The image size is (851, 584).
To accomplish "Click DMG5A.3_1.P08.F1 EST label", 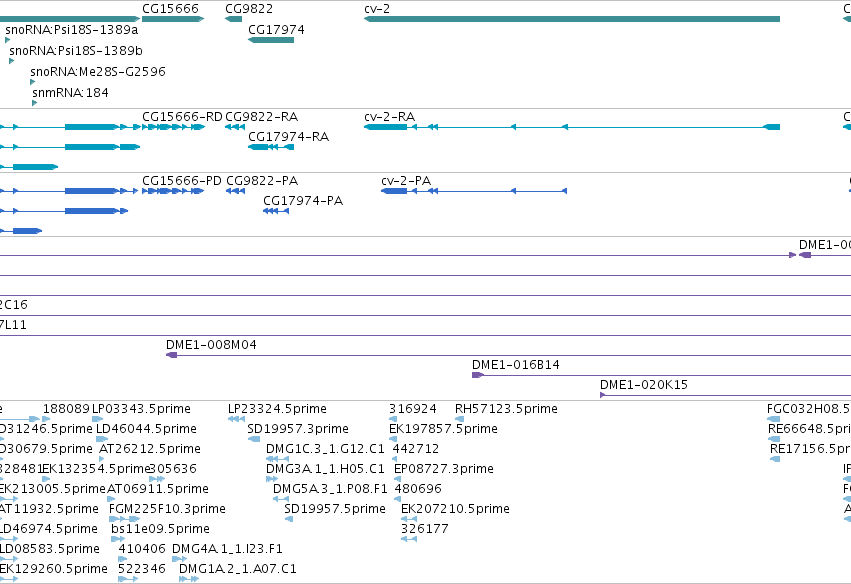I will point(330,489).
